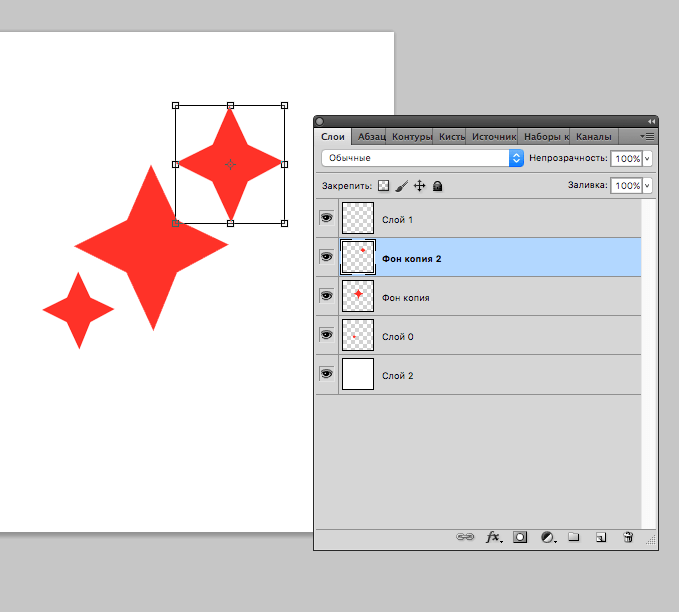Expand the Заливка fill dropdown arrow
Screen dimensions: 679x612
648,186
